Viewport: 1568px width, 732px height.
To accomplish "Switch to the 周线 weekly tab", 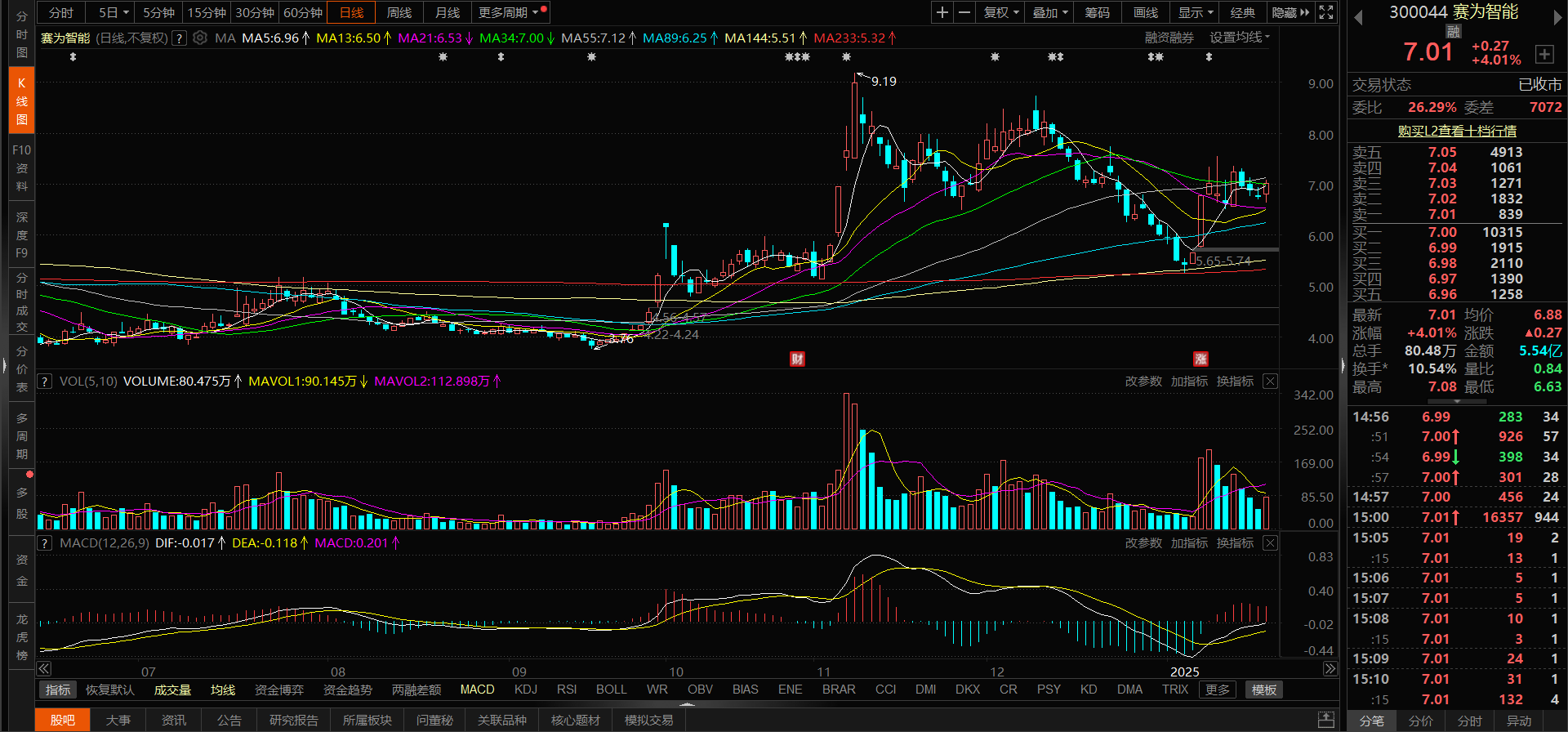I will 399,12.
